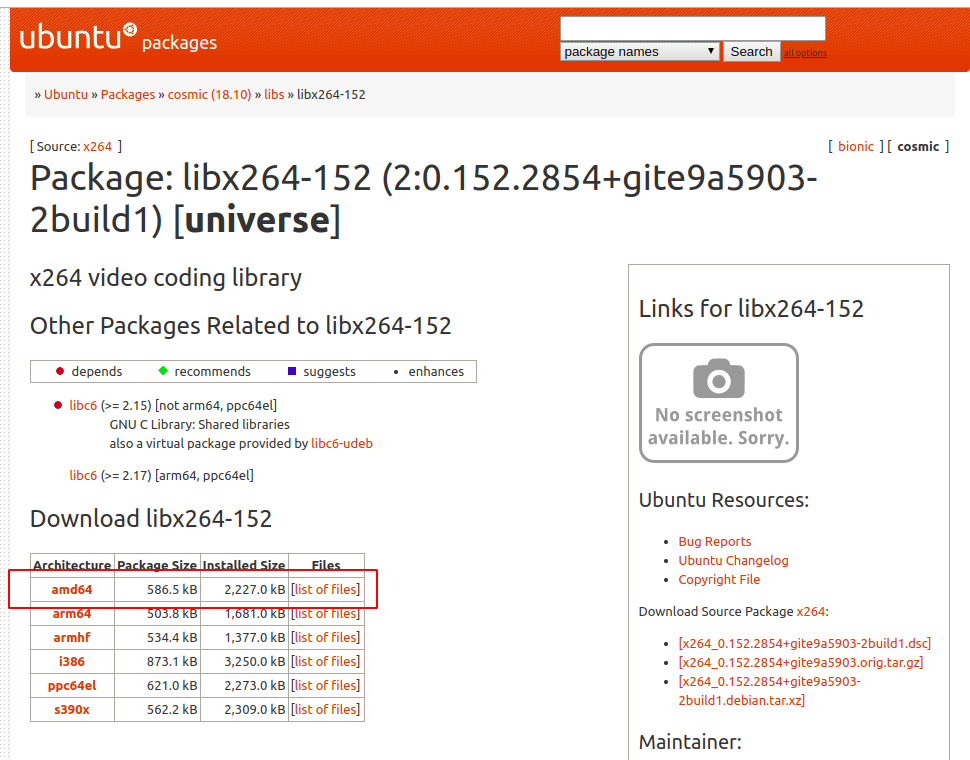Click the 586.5 kB package size cell
This screenshot has height=760, width=970.
(x=158, y=589)
